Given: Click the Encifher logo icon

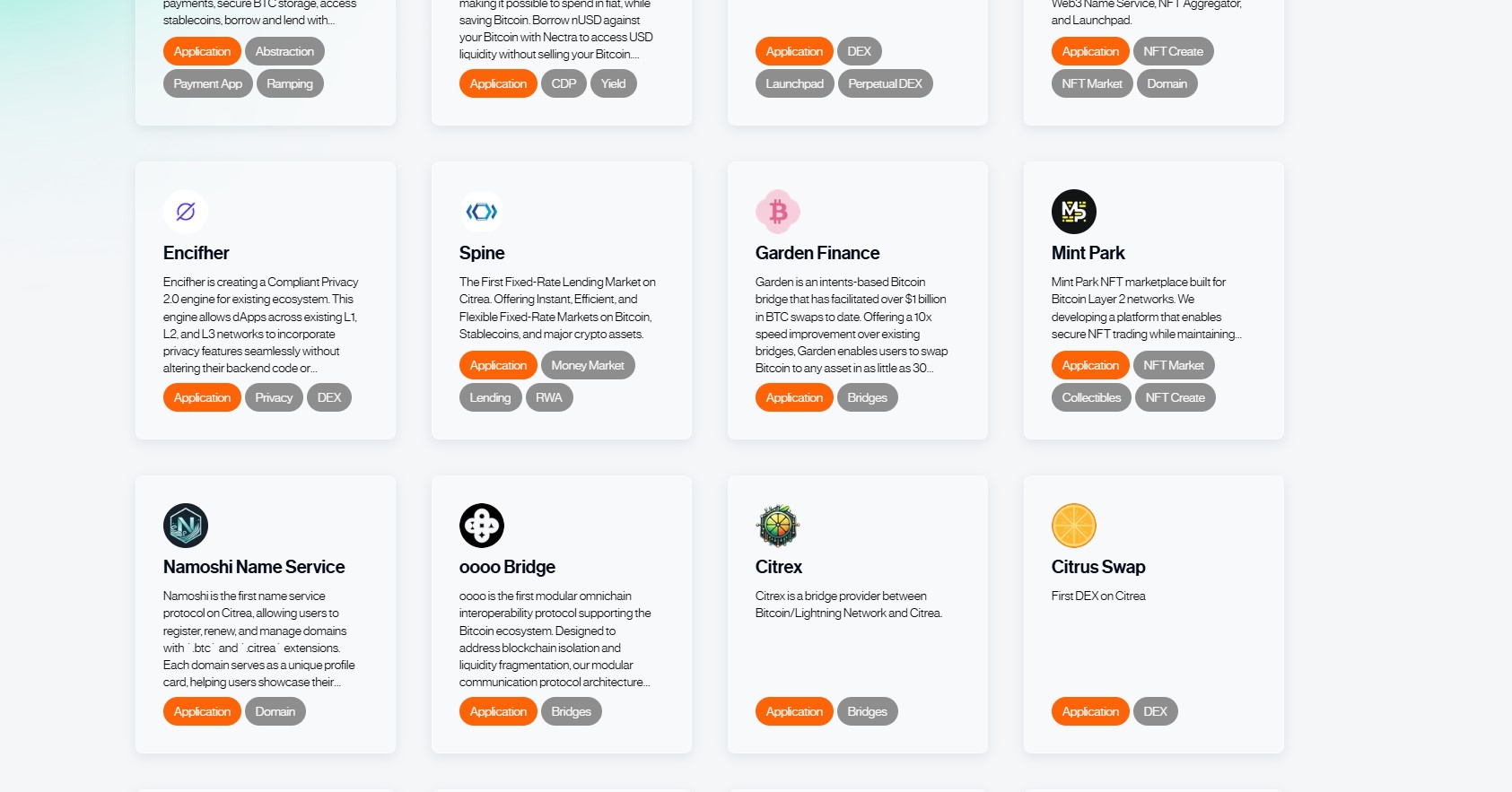Looking at the screenshot, I should point(186,212).
